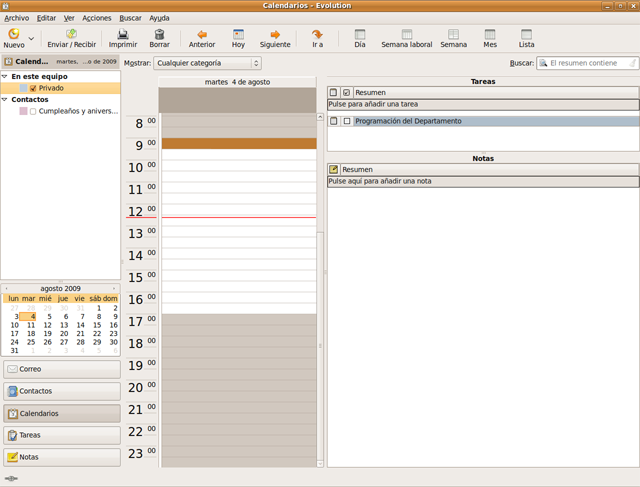
Task: Click the Borrar trash icon
Action: pos(159,34)
